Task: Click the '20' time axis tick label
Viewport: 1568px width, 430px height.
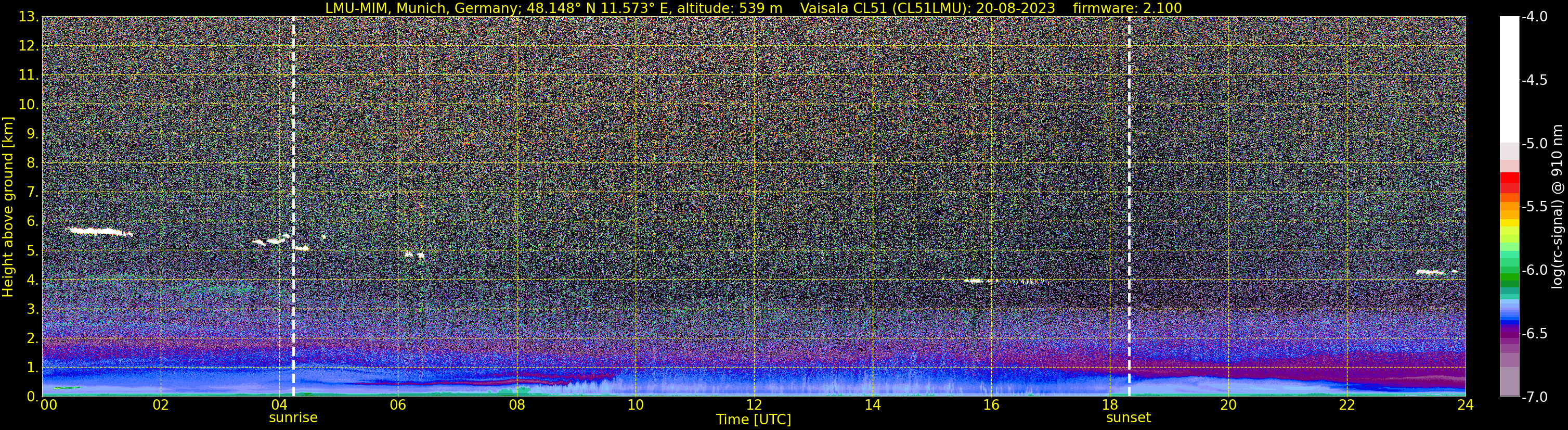Action: [1228, 405]
